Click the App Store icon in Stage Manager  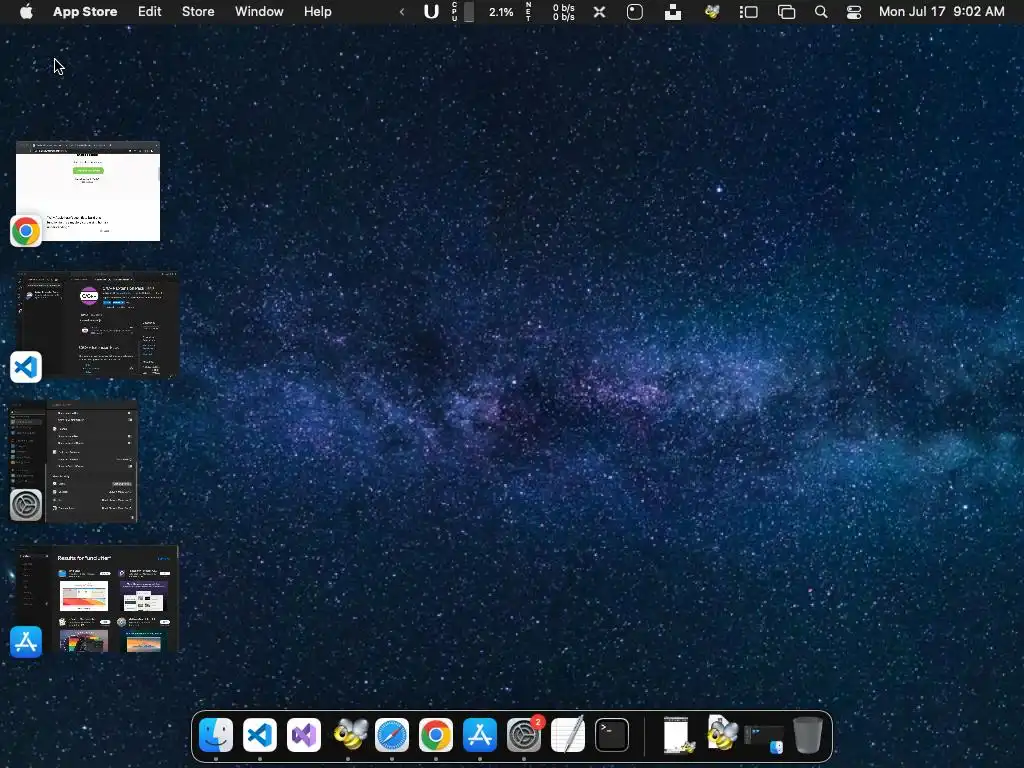pos(26,642)
